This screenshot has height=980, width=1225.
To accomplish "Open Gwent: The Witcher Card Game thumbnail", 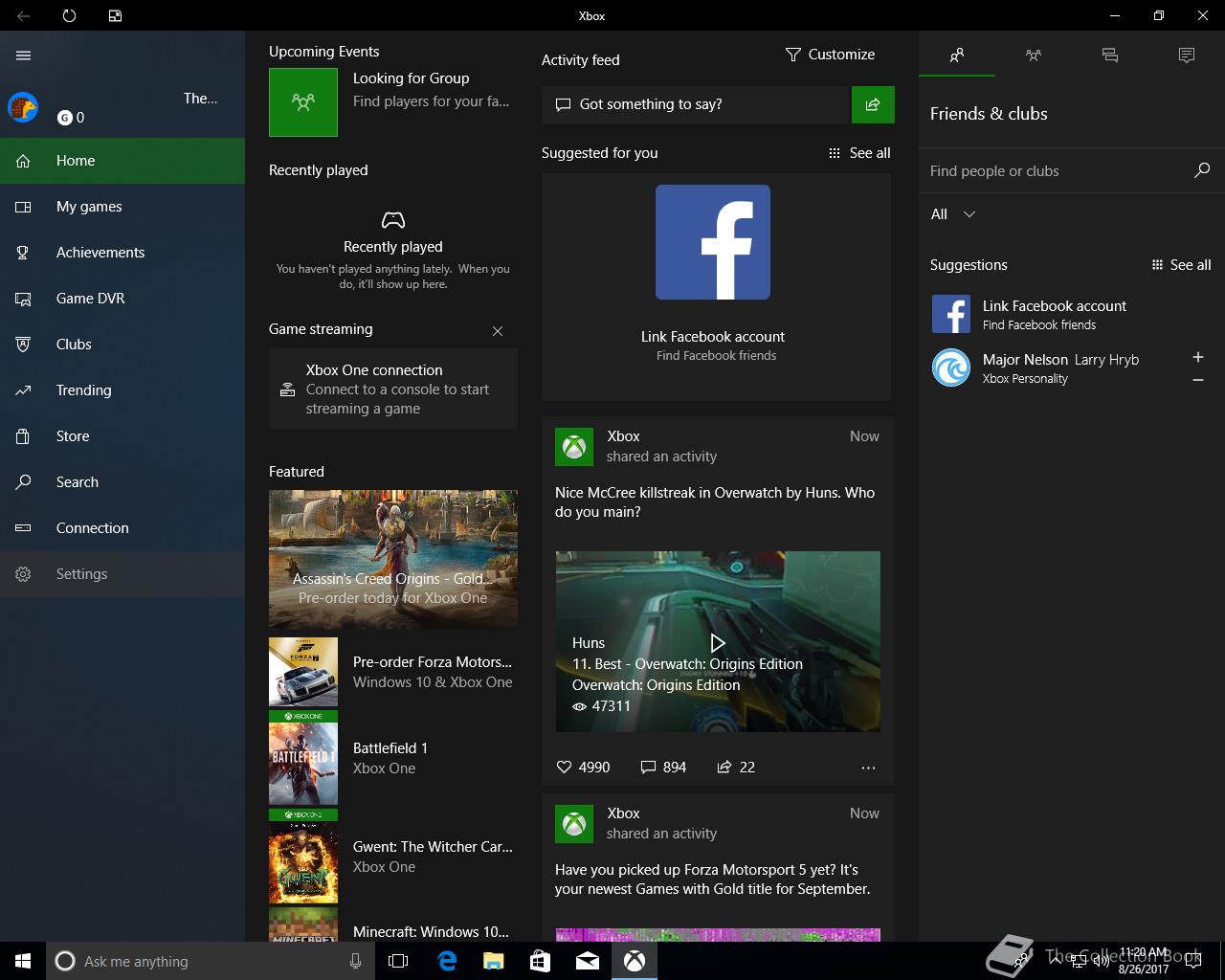I will click(x=303, y=857).
